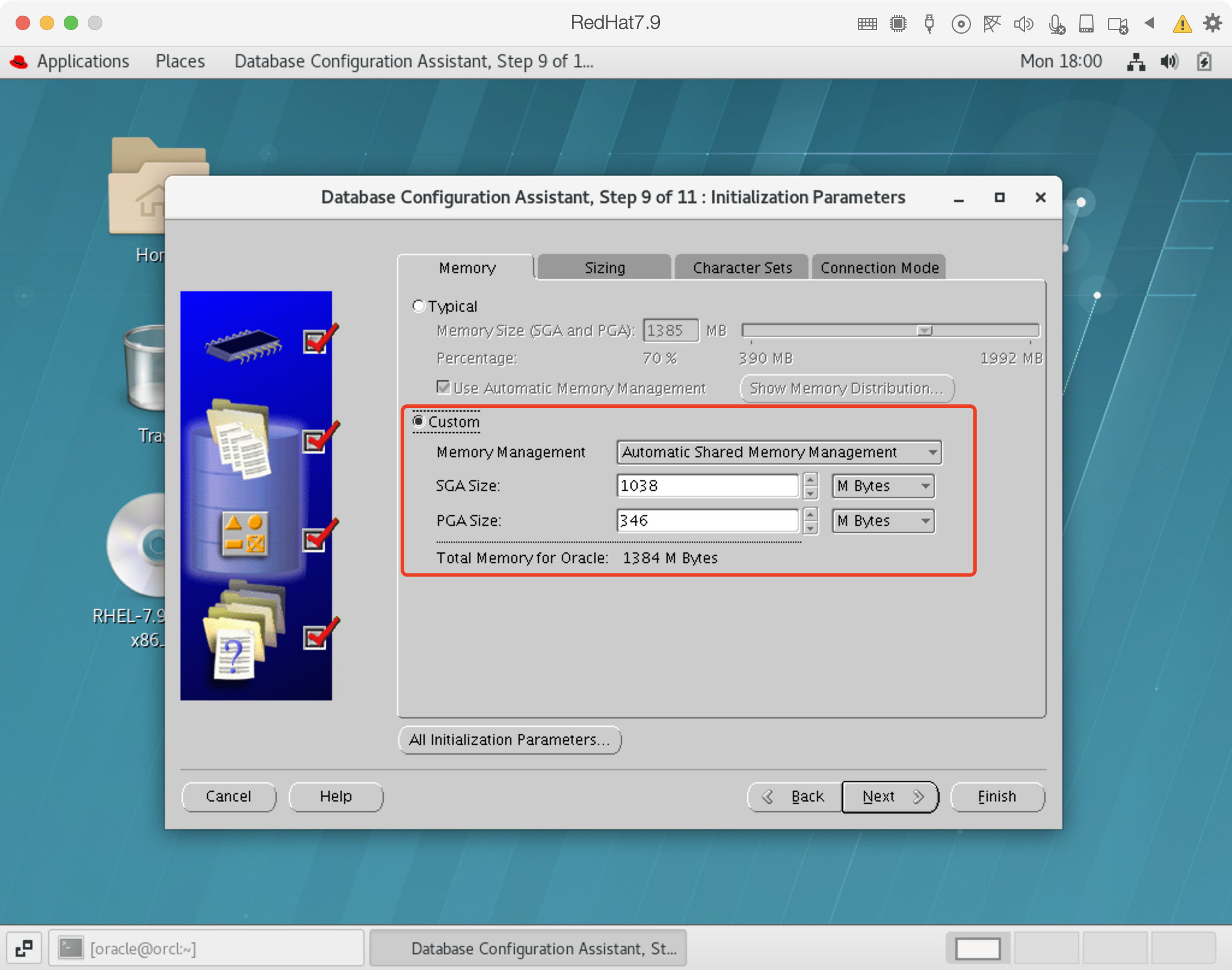Click the battery power icon in top panel
The height and width of the screenshot is (970, 1232).
(1204, 61)
